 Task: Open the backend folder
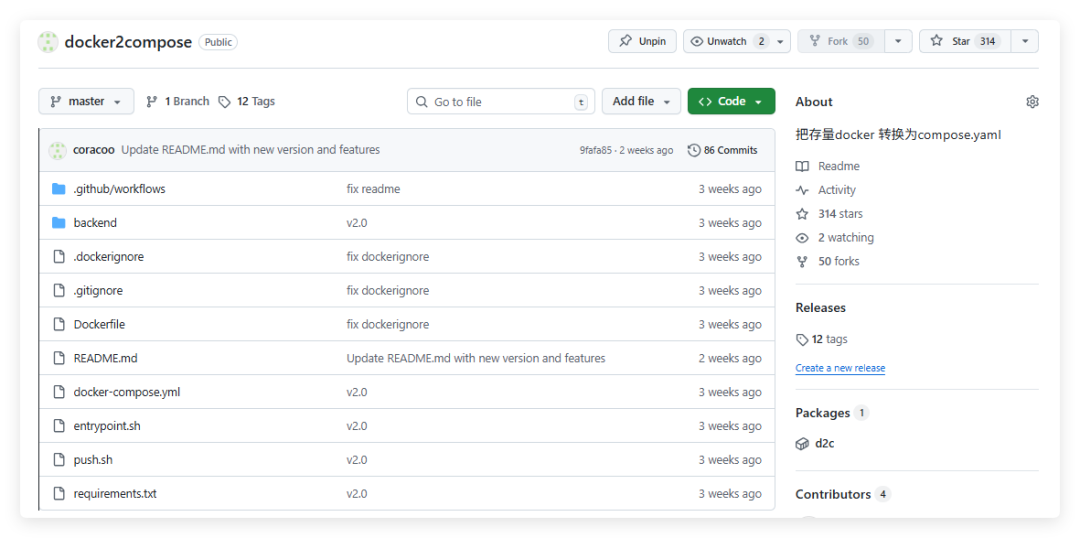click(x=95, y=223)
